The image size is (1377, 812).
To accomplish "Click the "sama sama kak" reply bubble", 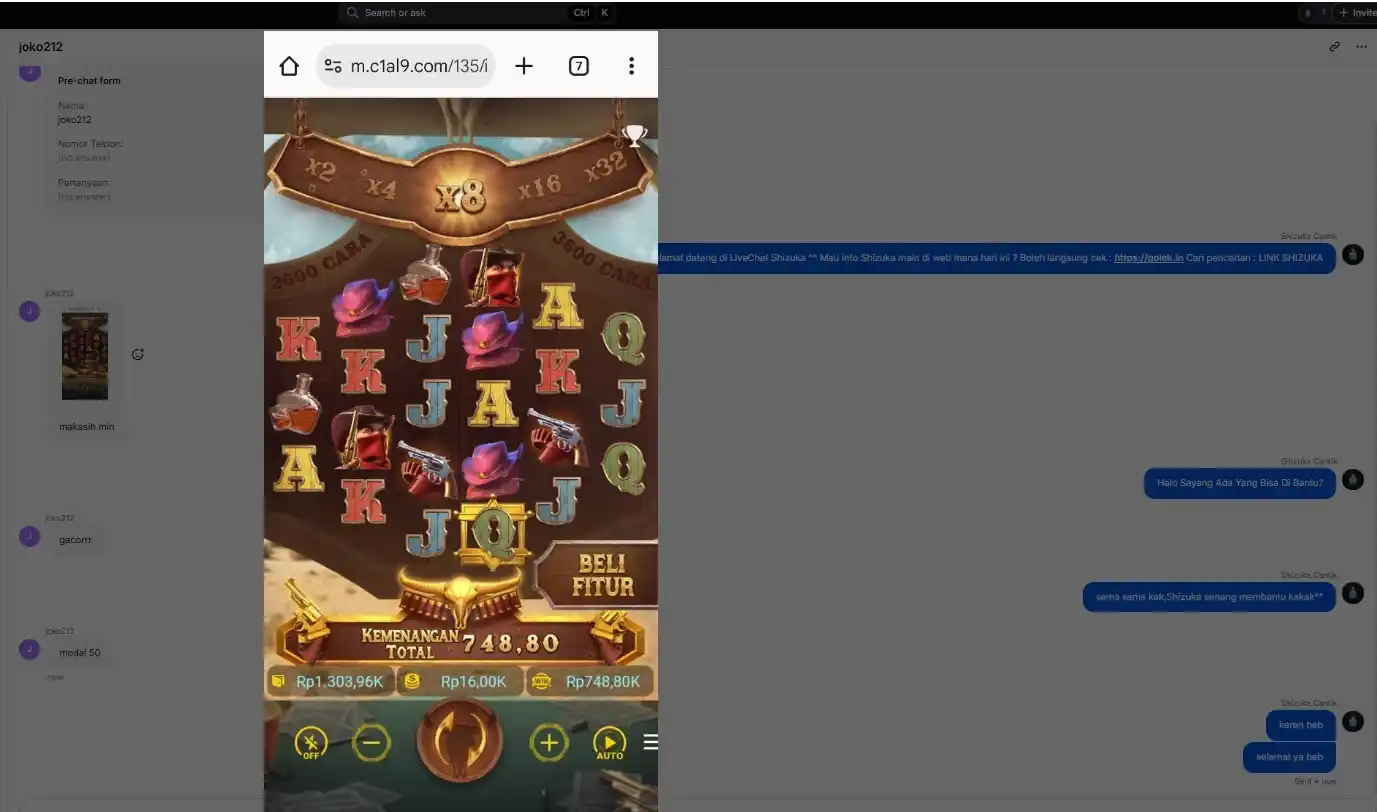I will (1209, 597).
